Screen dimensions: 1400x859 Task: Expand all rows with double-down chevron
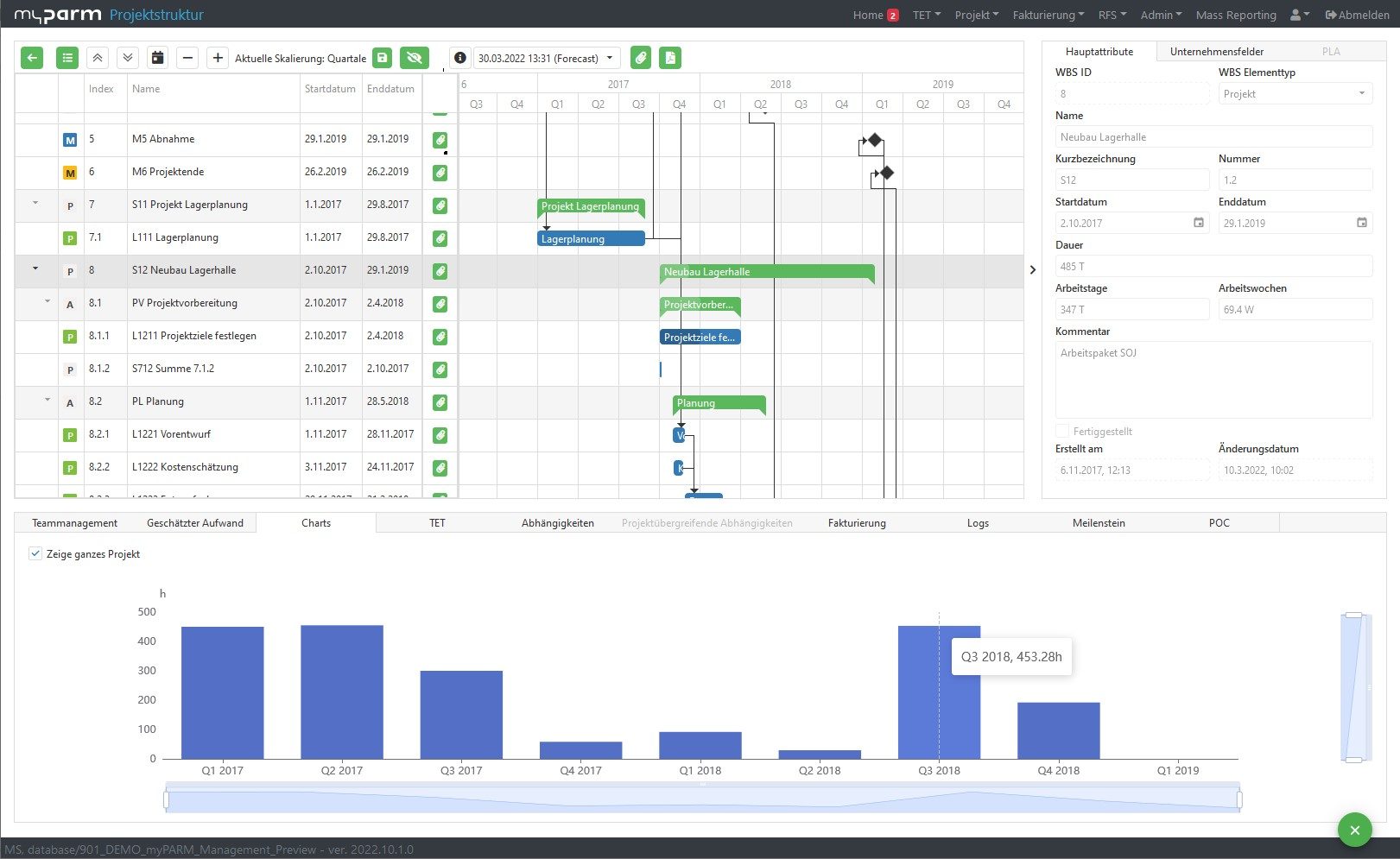click(x=128, y=58)
